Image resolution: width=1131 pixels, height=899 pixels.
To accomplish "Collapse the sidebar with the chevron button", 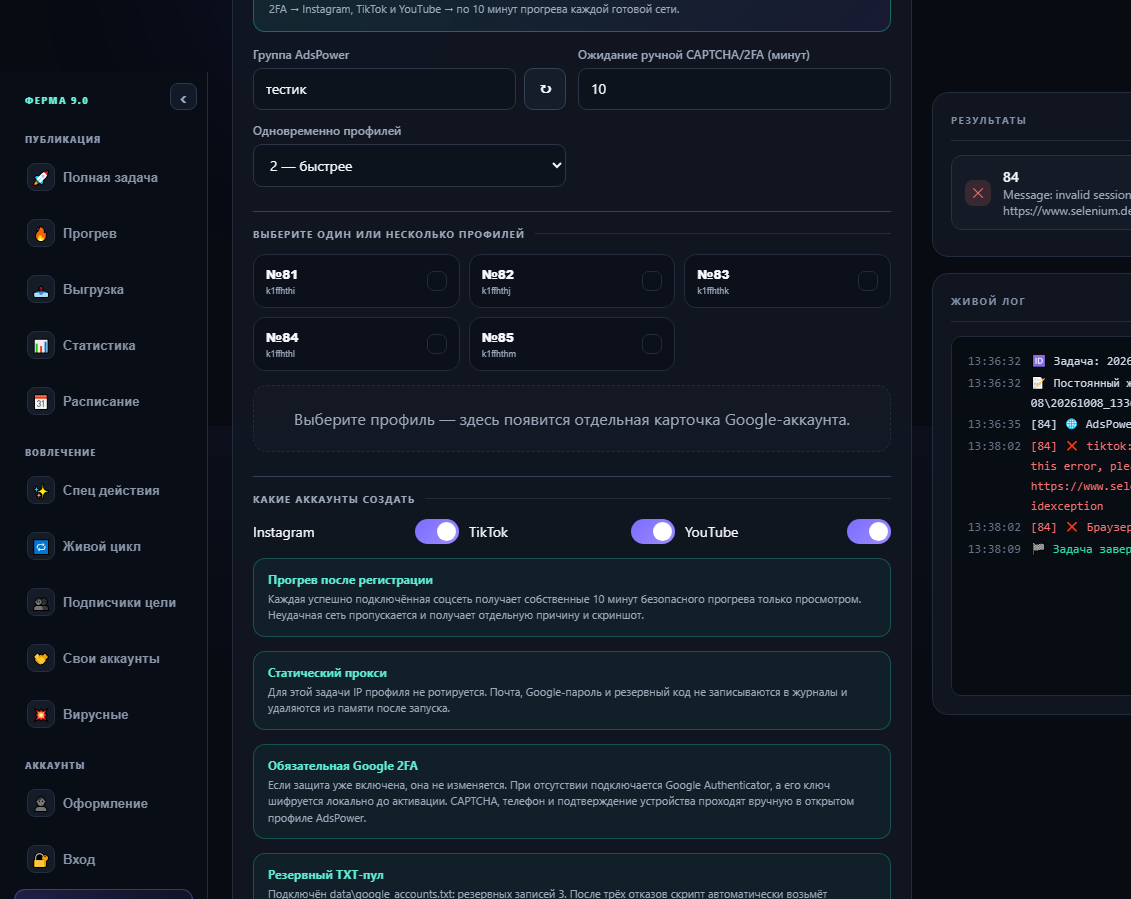I will point(183,97).
